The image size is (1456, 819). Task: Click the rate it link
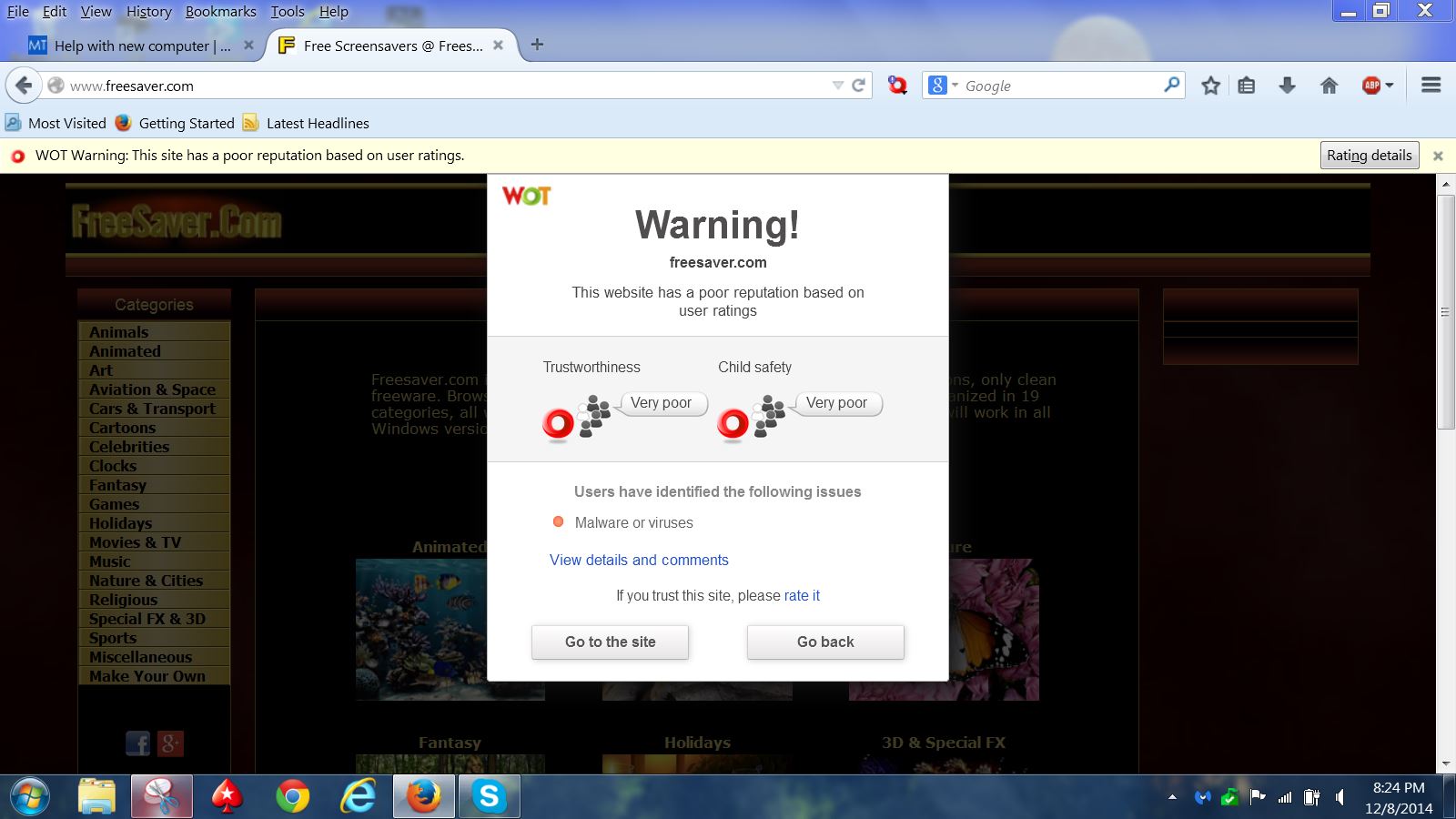(802, 596)
